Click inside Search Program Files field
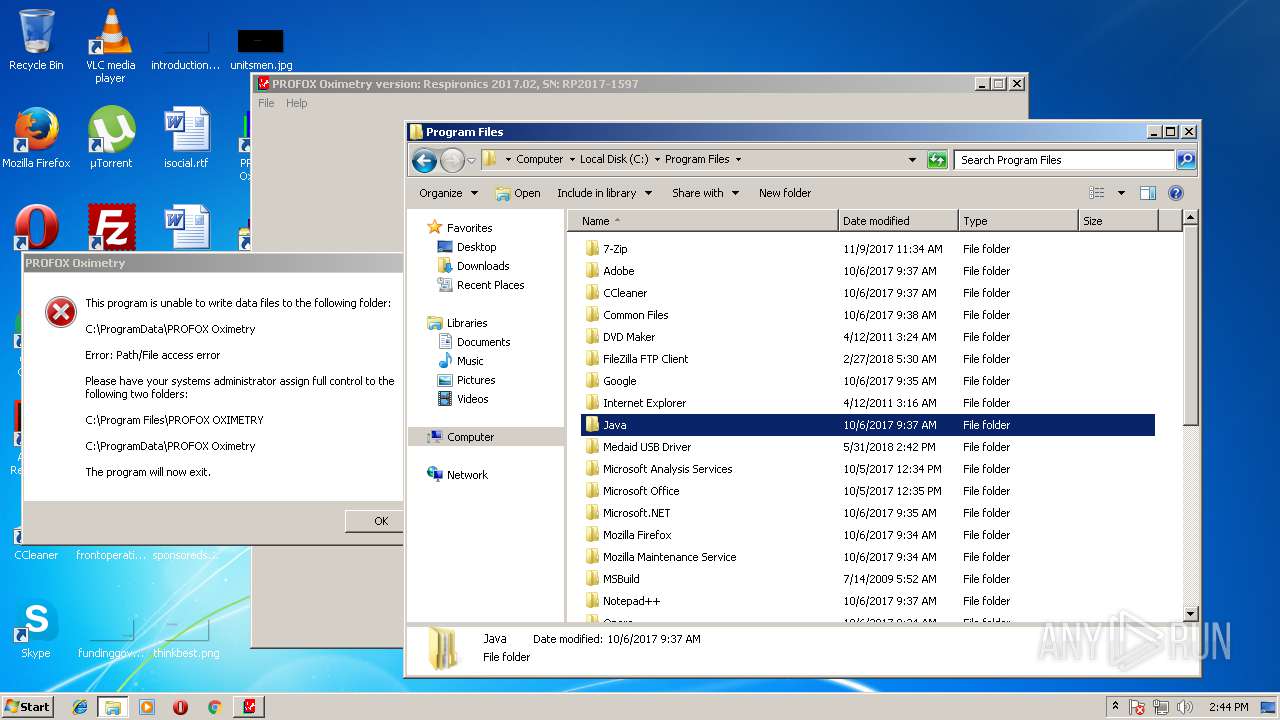The height and width of the screenshot is (720, 1280). (1064, 160)
